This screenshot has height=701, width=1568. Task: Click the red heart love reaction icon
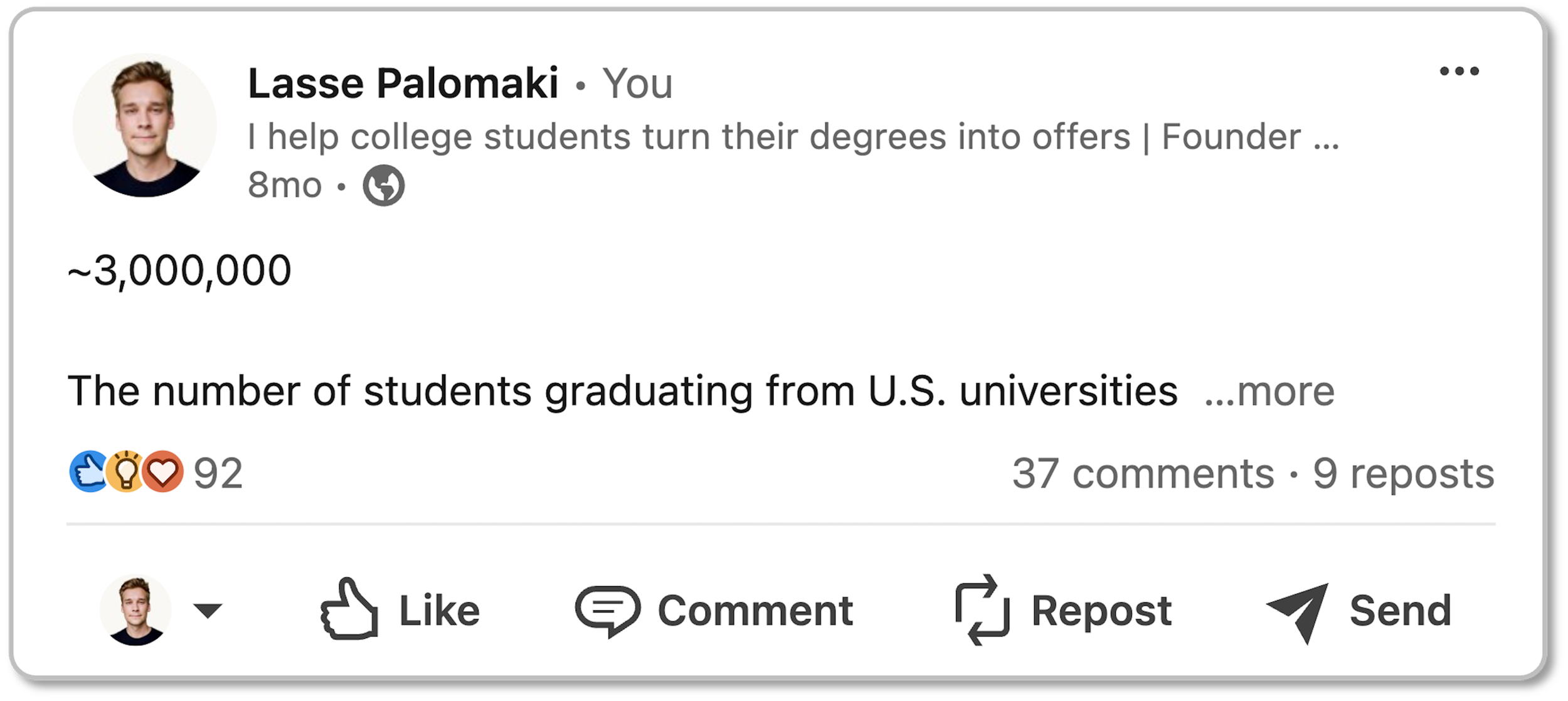tap(163, 472)
